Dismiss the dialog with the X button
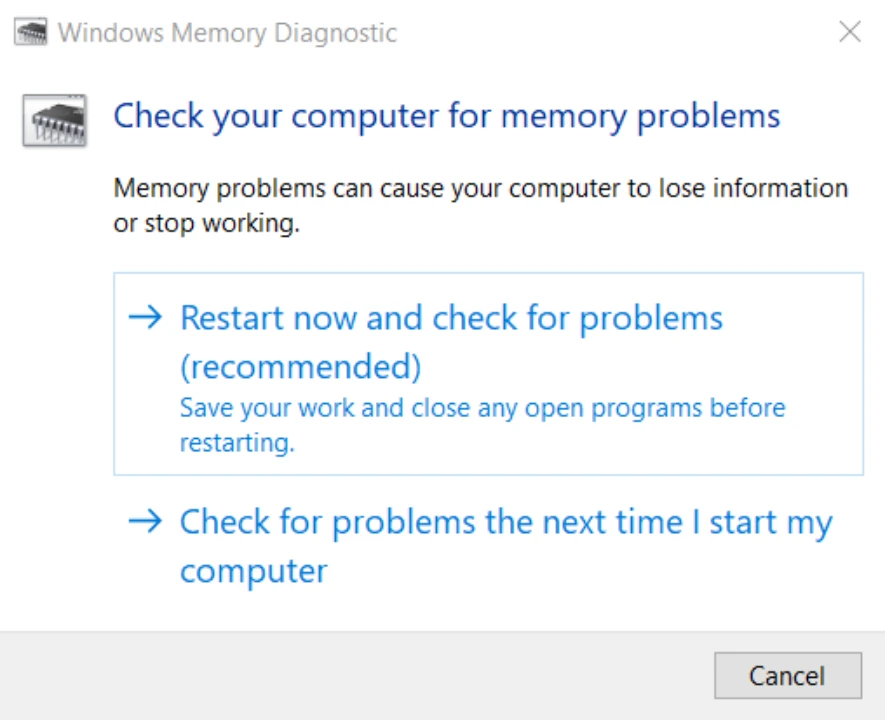885x720 pixels. tap(849, 33)
